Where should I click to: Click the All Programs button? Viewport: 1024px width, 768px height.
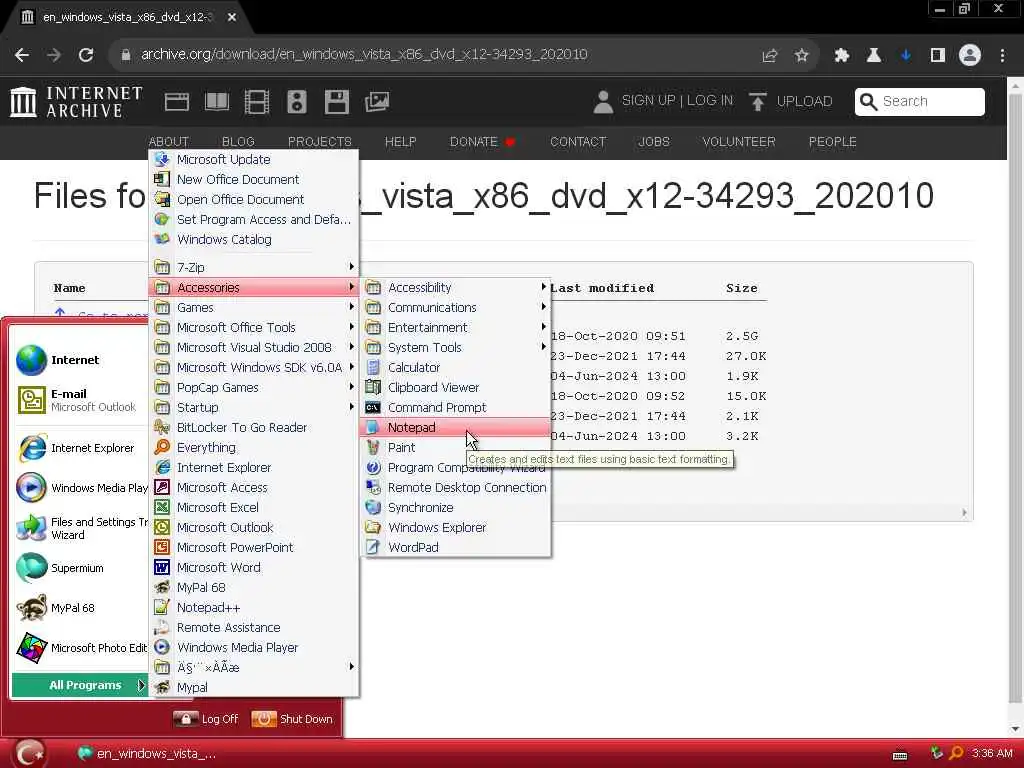pyautogui.click(x=80, y=685)
